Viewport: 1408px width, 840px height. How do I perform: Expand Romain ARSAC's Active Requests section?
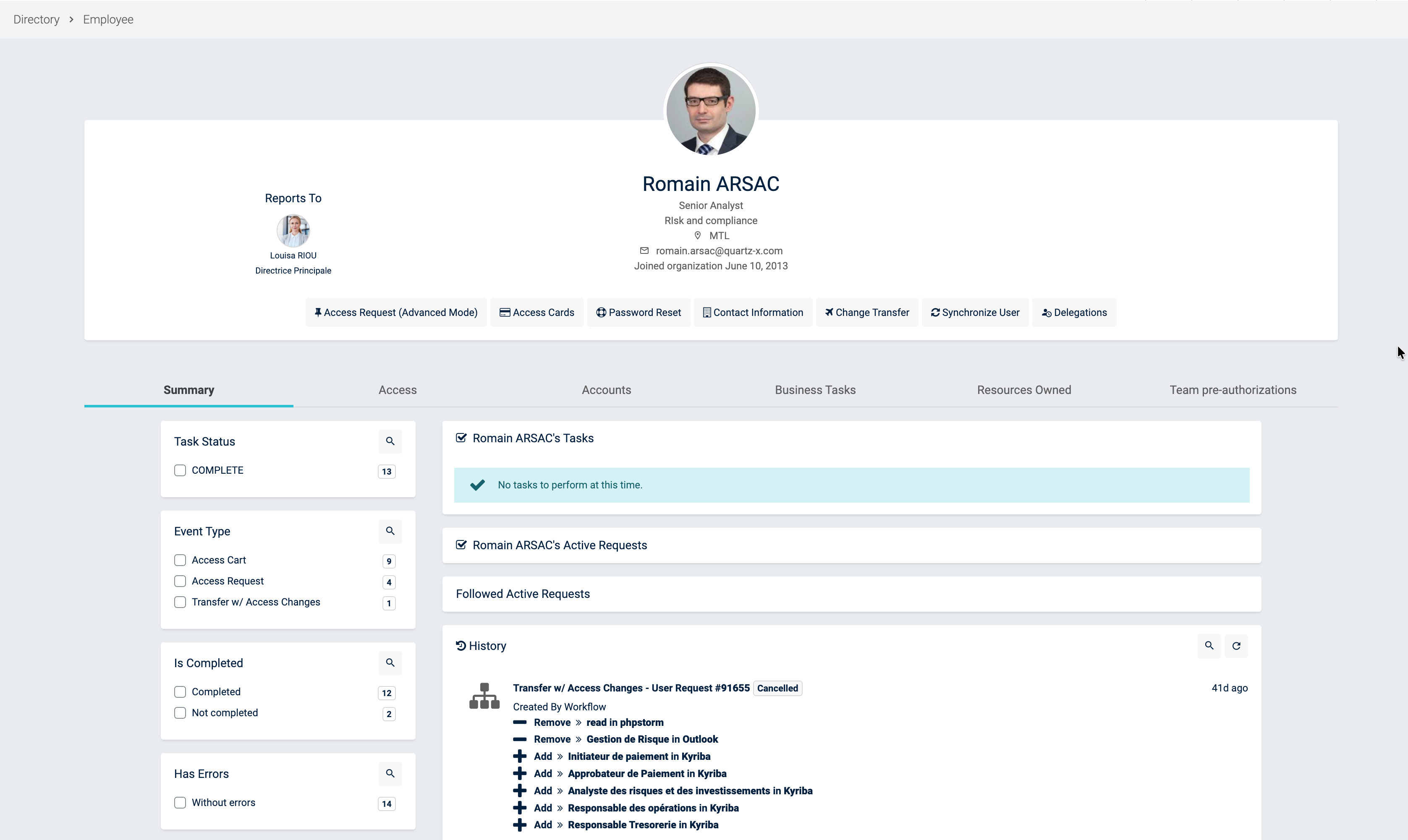point(559,545)
